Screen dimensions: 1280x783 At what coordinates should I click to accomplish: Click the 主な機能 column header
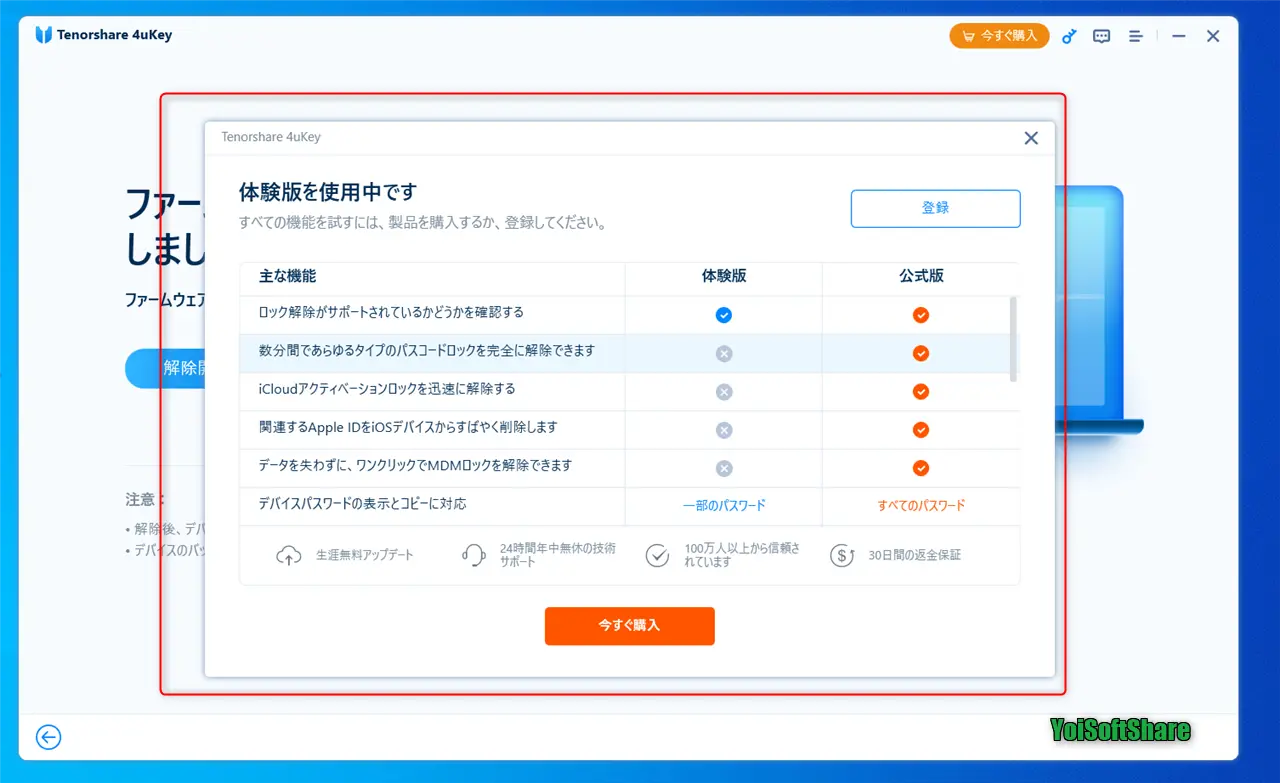(x=287, y=276)
